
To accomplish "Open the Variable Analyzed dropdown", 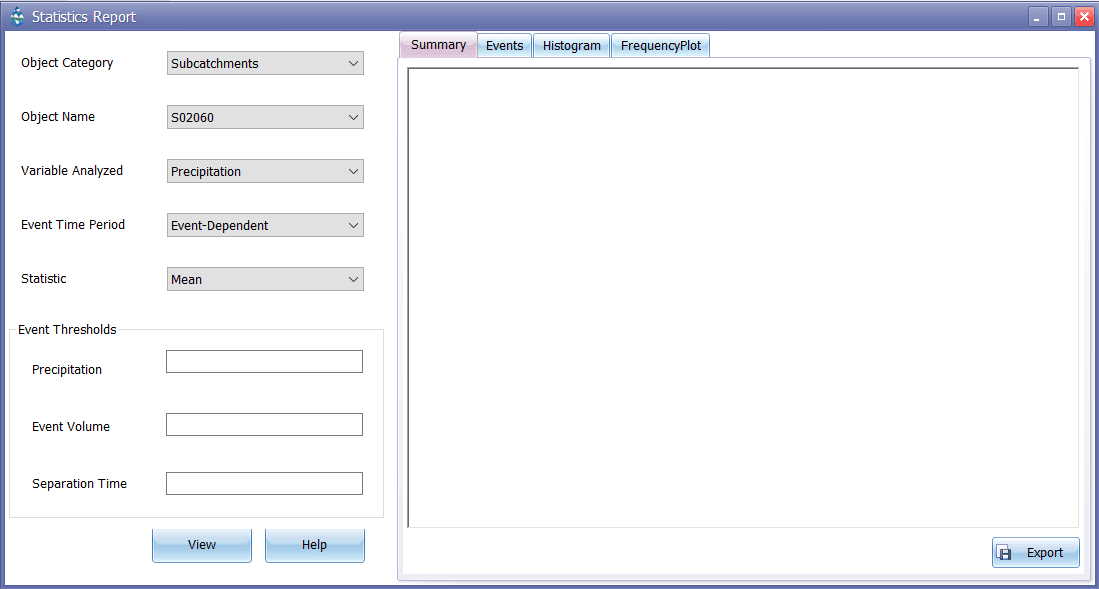I will pyautogui.click(x=265, y=171).
